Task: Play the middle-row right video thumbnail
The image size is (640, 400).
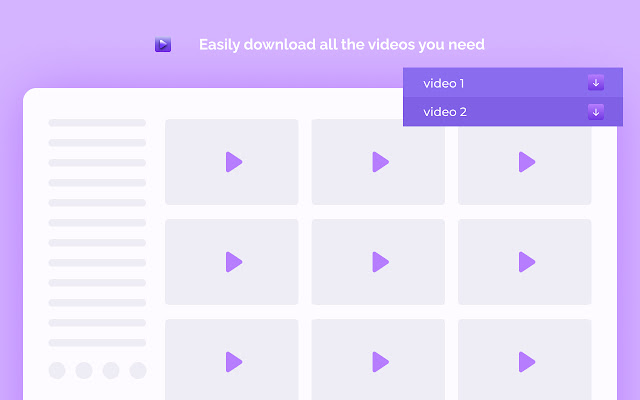Action: [527, 262]
